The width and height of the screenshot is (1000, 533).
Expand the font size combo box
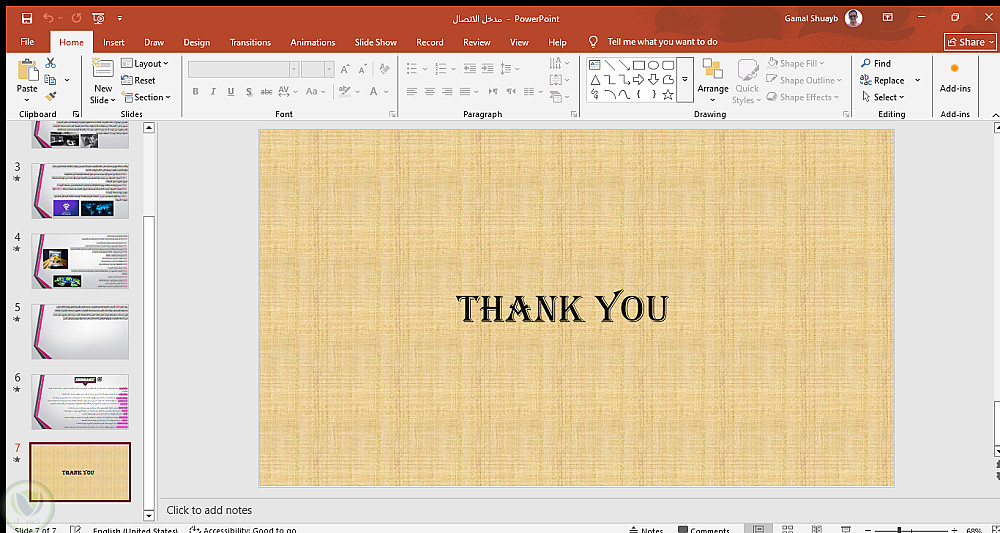coord(329,69)
